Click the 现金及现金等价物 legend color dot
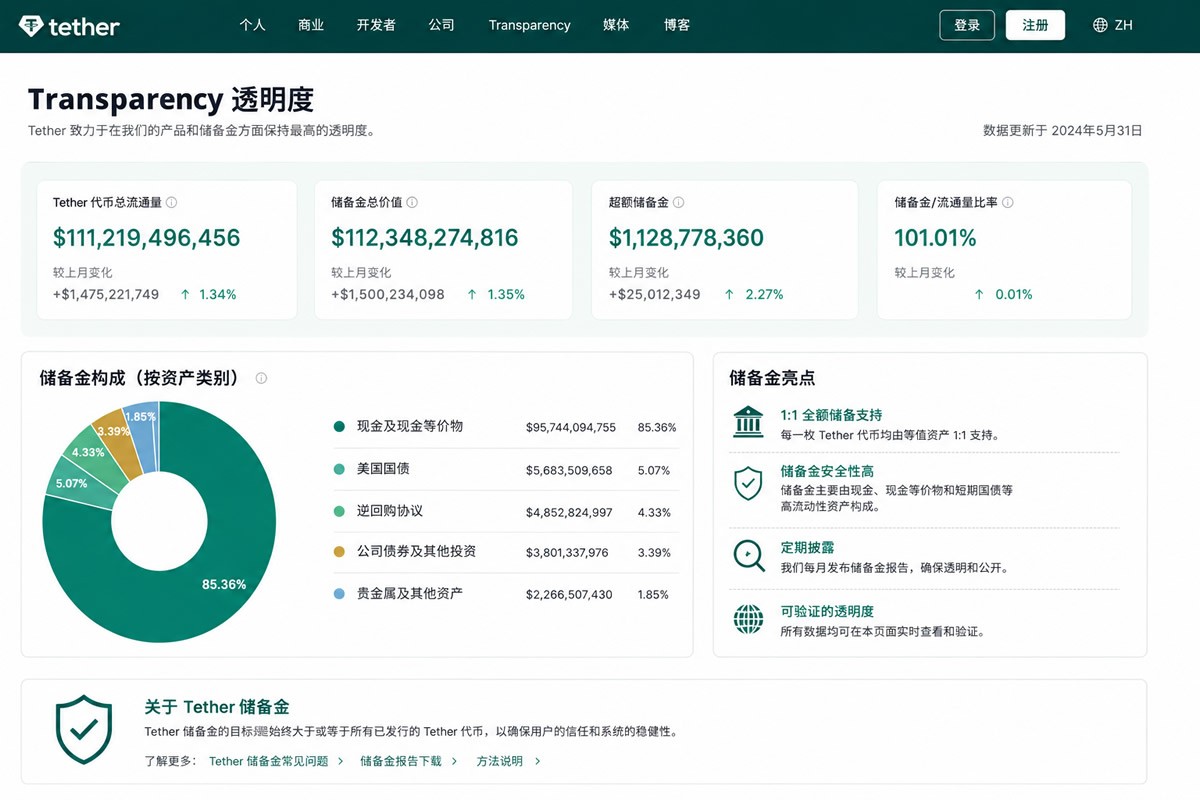Screen dimensions: 1200x800 tap(339, 426)
